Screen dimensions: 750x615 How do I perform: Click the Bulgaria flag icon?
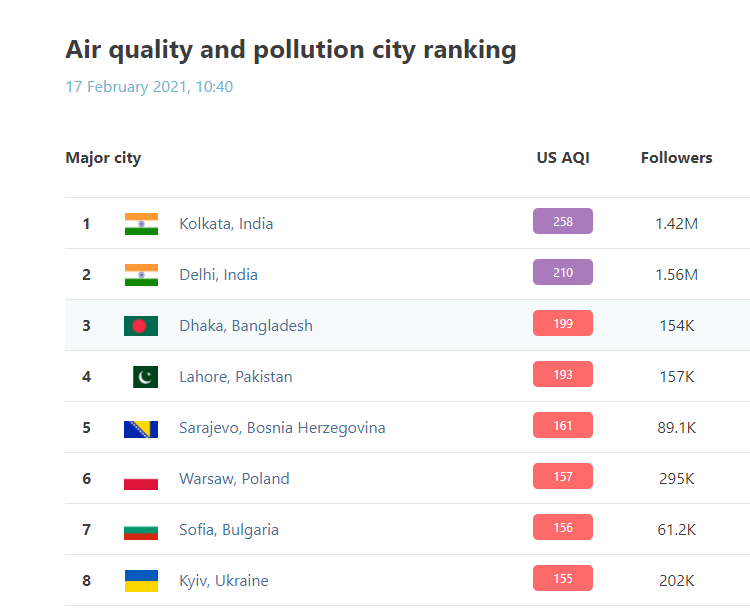141,530
